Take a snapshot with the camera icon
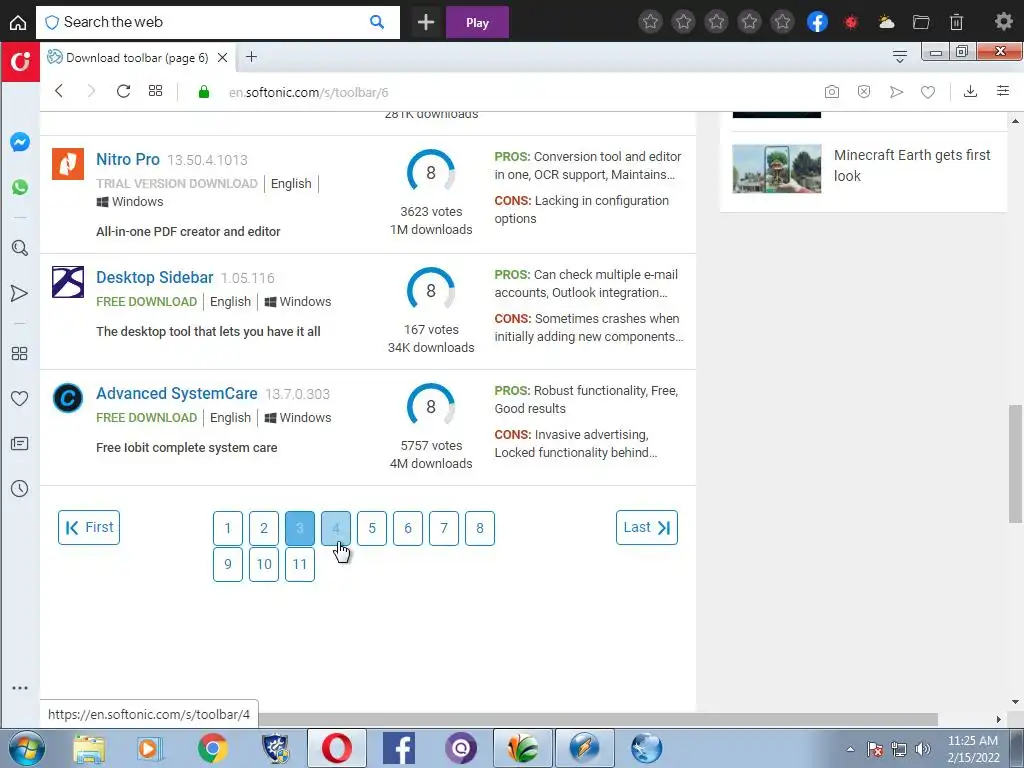This screenshot has height=768, width=1024. click(831, 92)
